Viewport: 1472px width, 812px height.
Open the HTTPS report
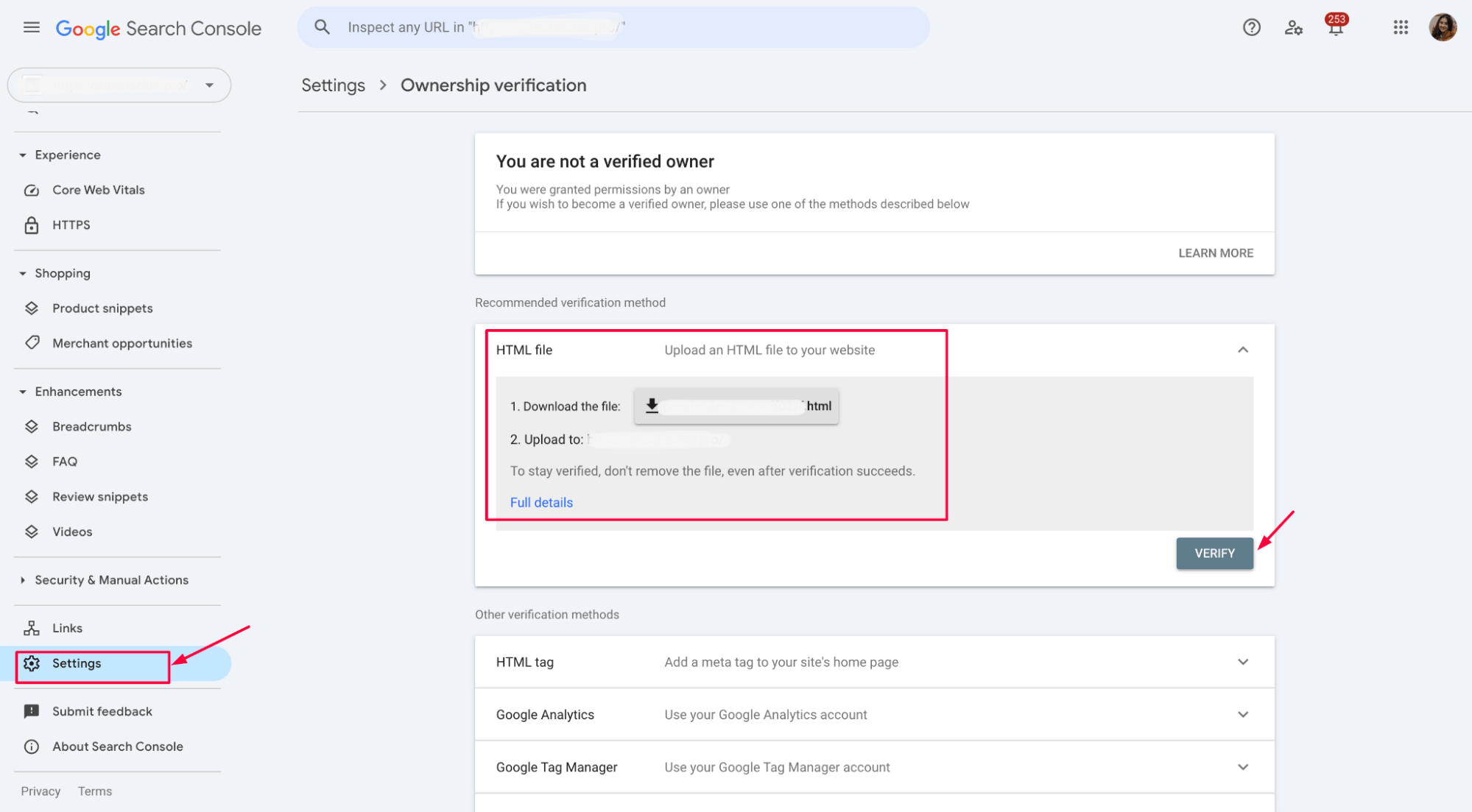(x=71, y=225)
